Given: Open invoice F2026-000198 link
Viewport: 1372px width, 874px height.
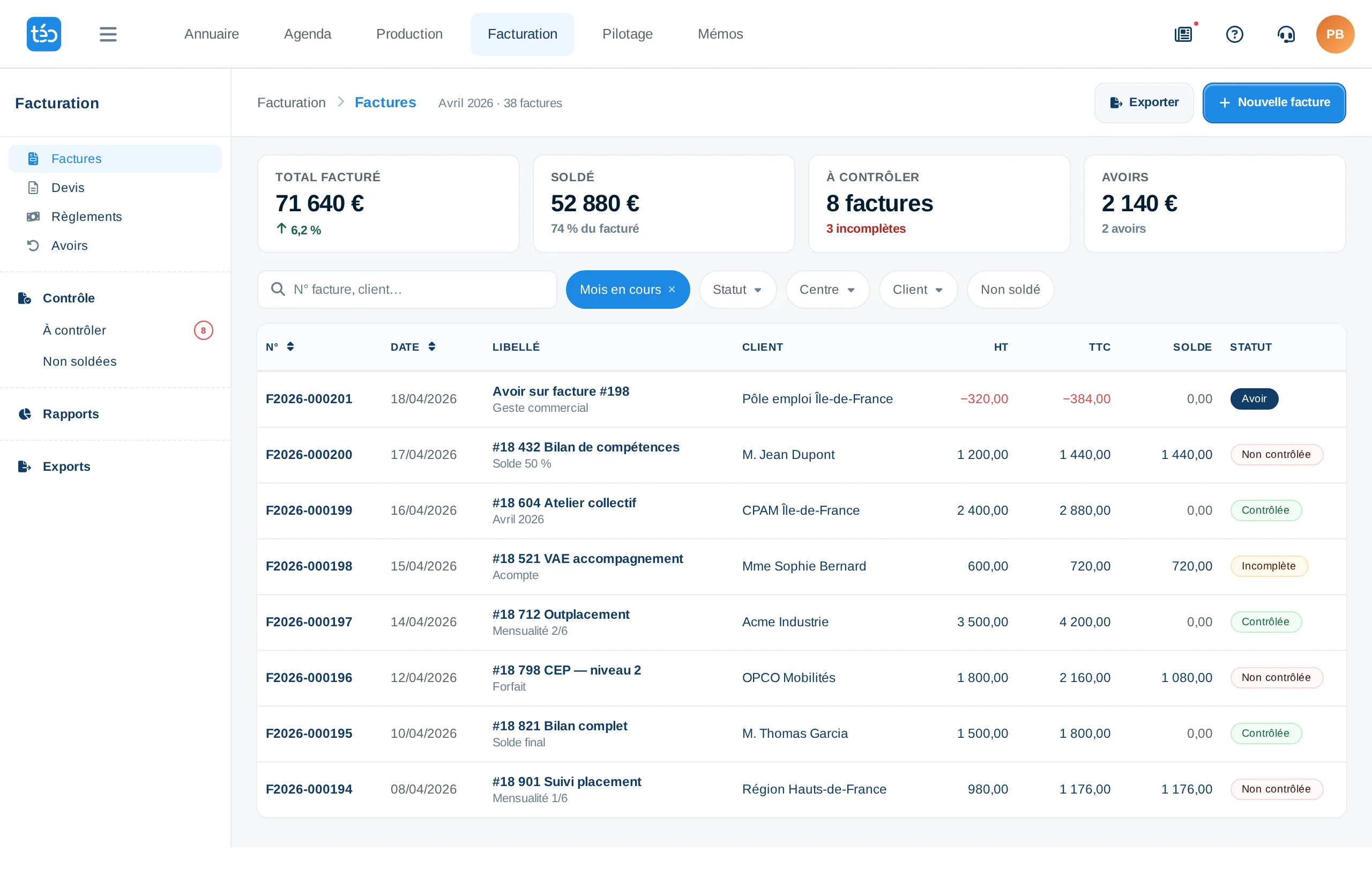Looking at the screenshot, I should 309,566.
